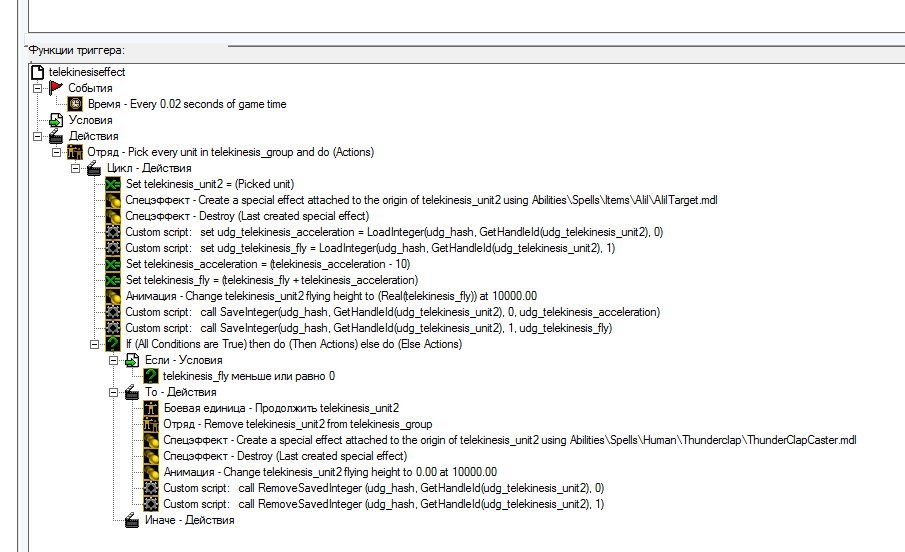
Task: Collapse the То - Действия node
Action: (x=114, y=392)
